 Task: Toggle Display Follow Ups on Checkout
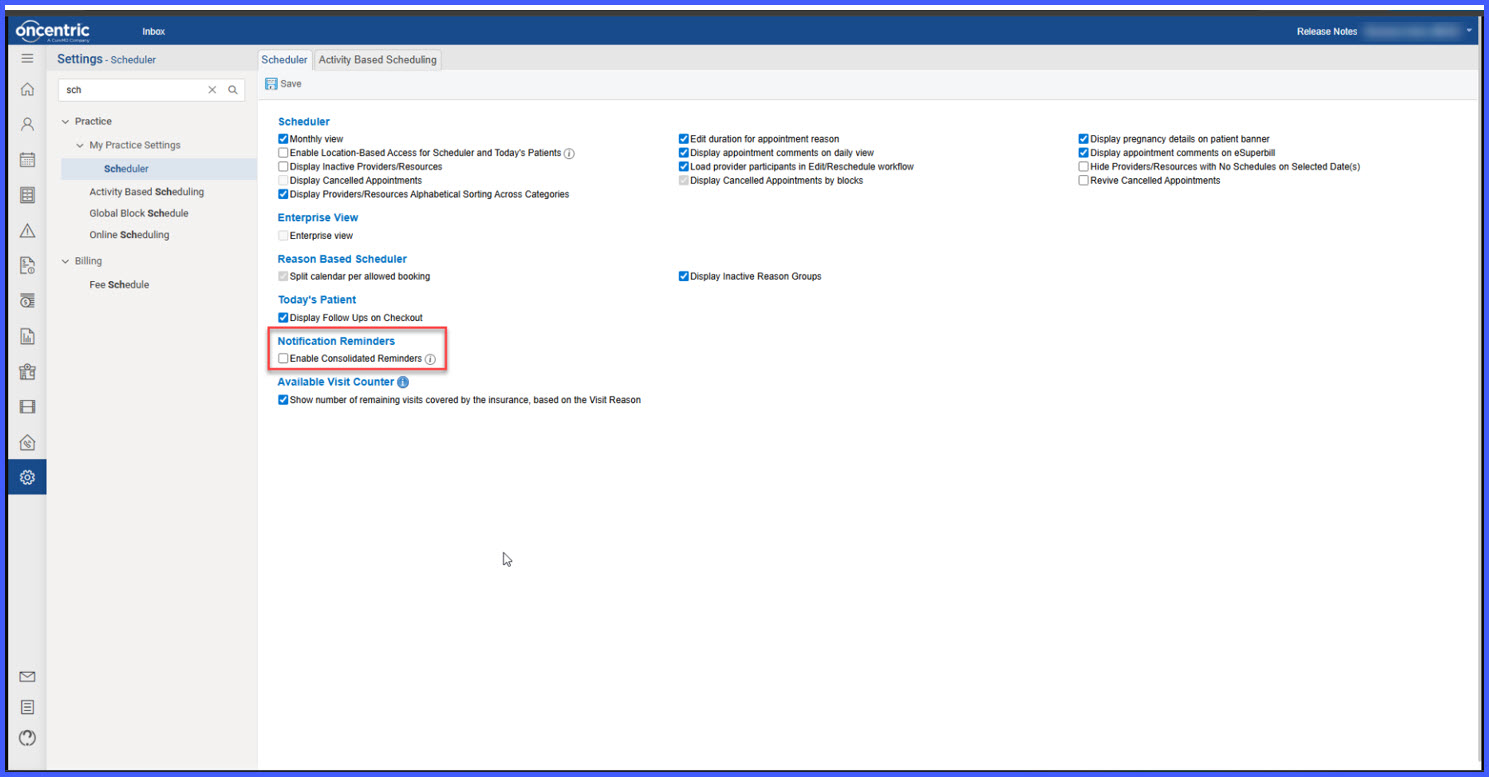[283, 318]
